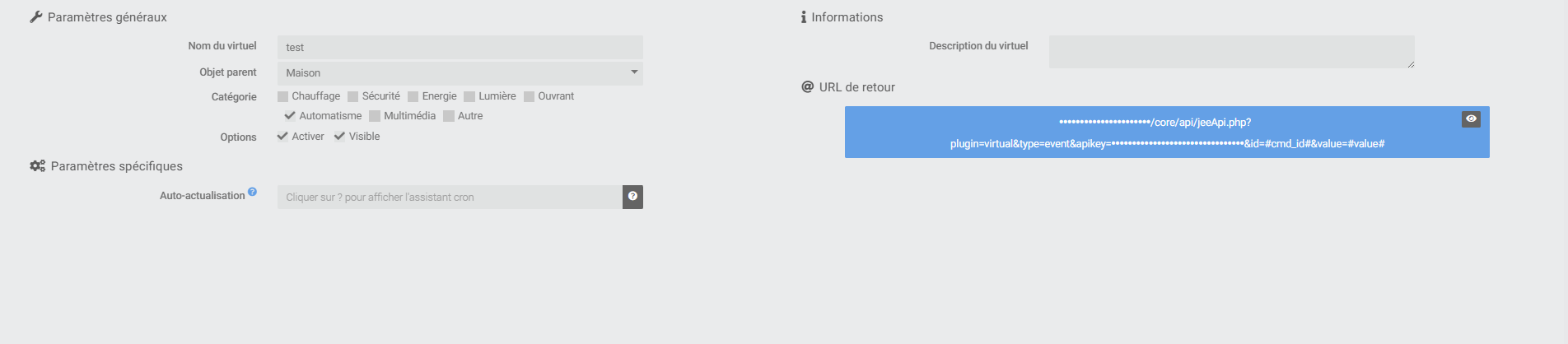Screen dimensions: 1568x344
Task: Open the Objet parent dropdown
Action: [x=460, y=73]
